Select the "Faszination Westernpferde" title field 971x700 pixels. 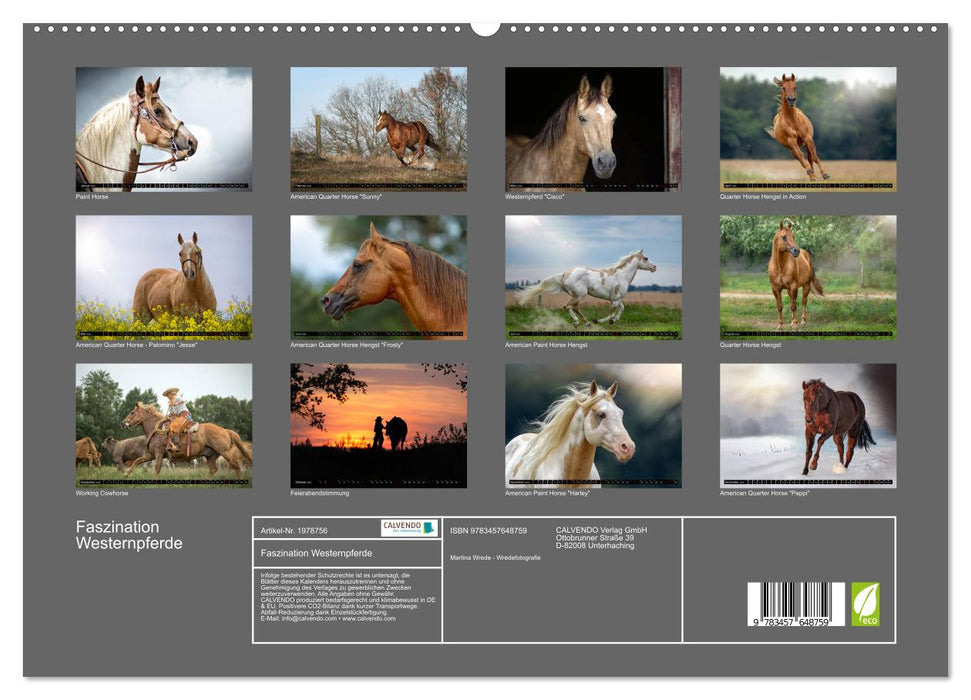click(x=315, y=553)
